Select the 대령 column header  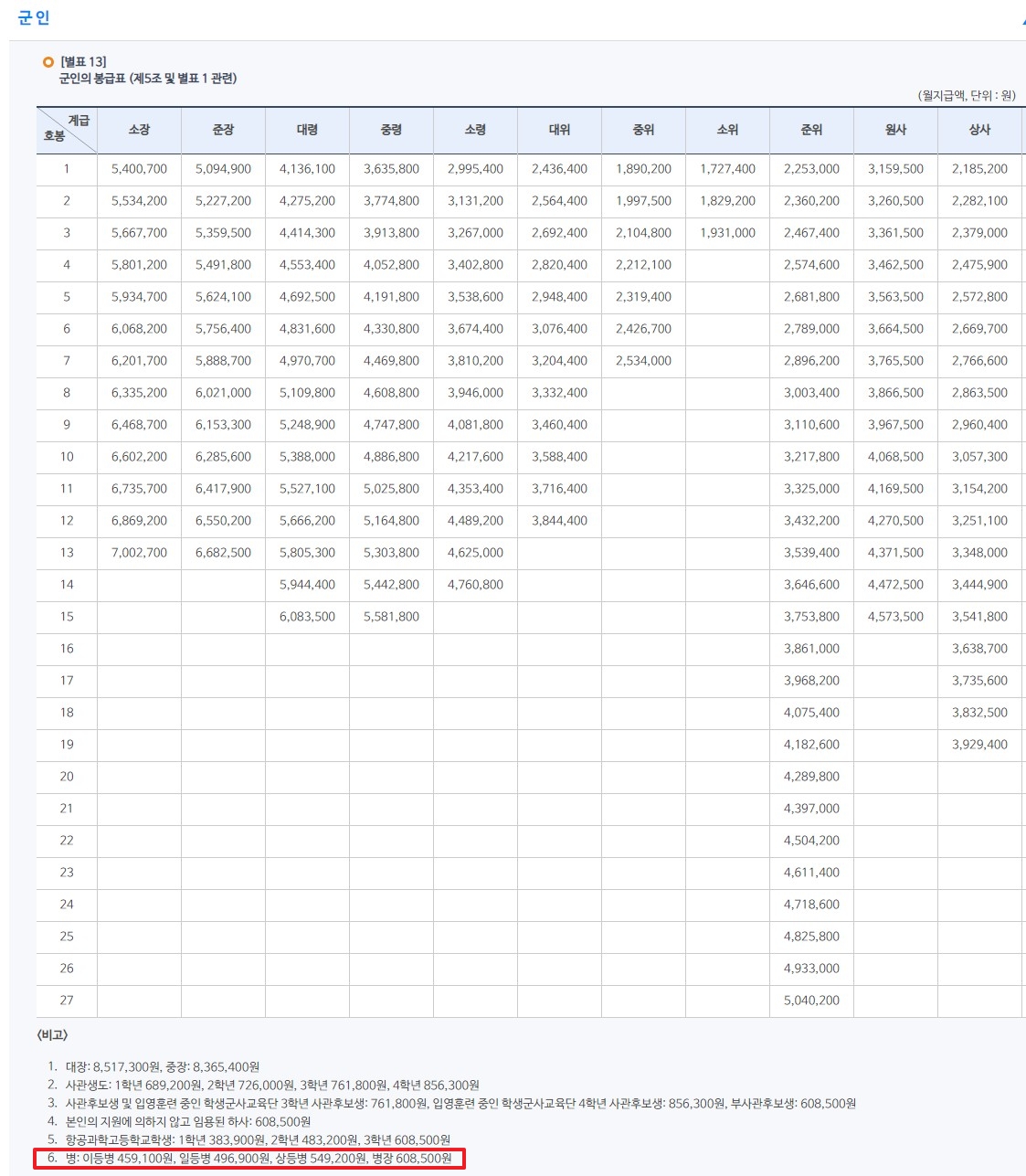[x=307, y=130]
